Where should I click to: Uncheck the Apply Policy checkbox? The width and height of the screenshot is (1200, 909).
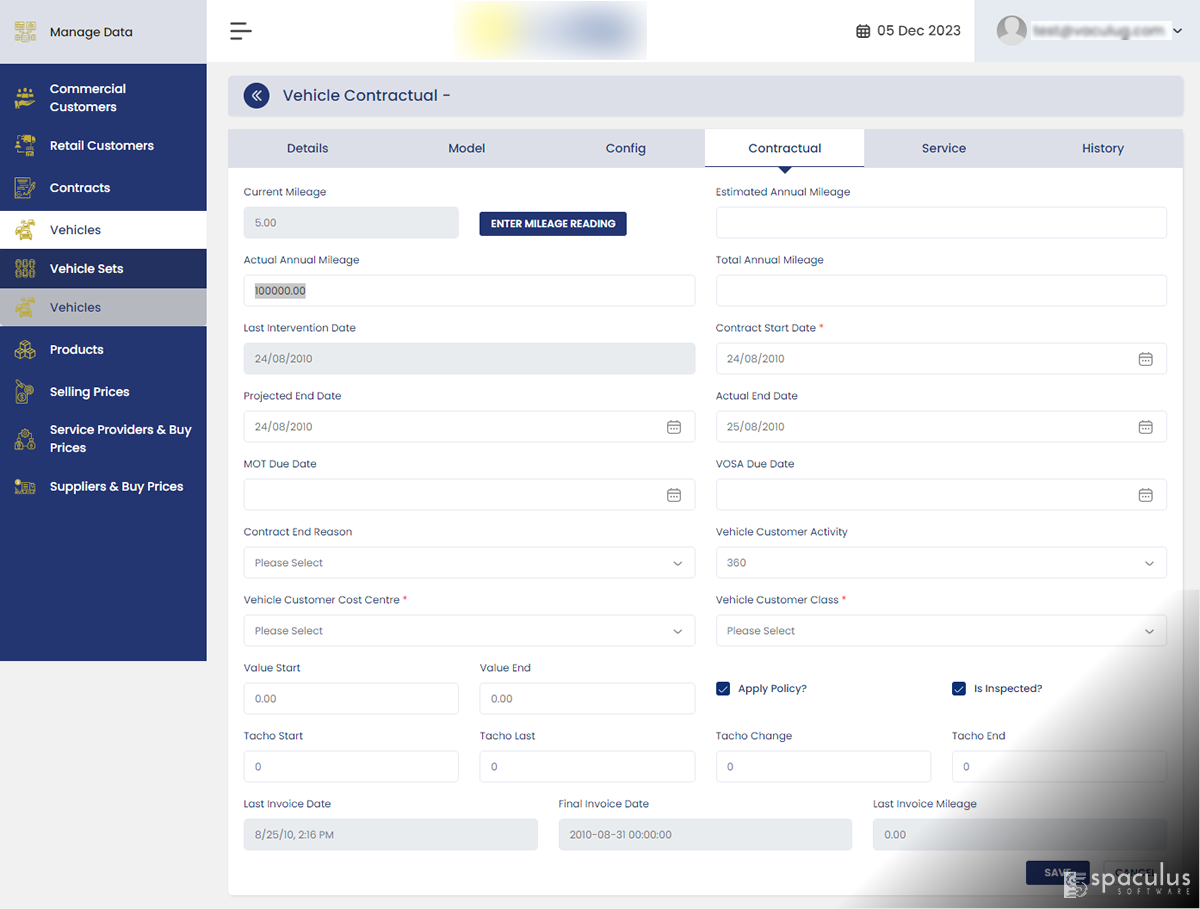point(723,689)
